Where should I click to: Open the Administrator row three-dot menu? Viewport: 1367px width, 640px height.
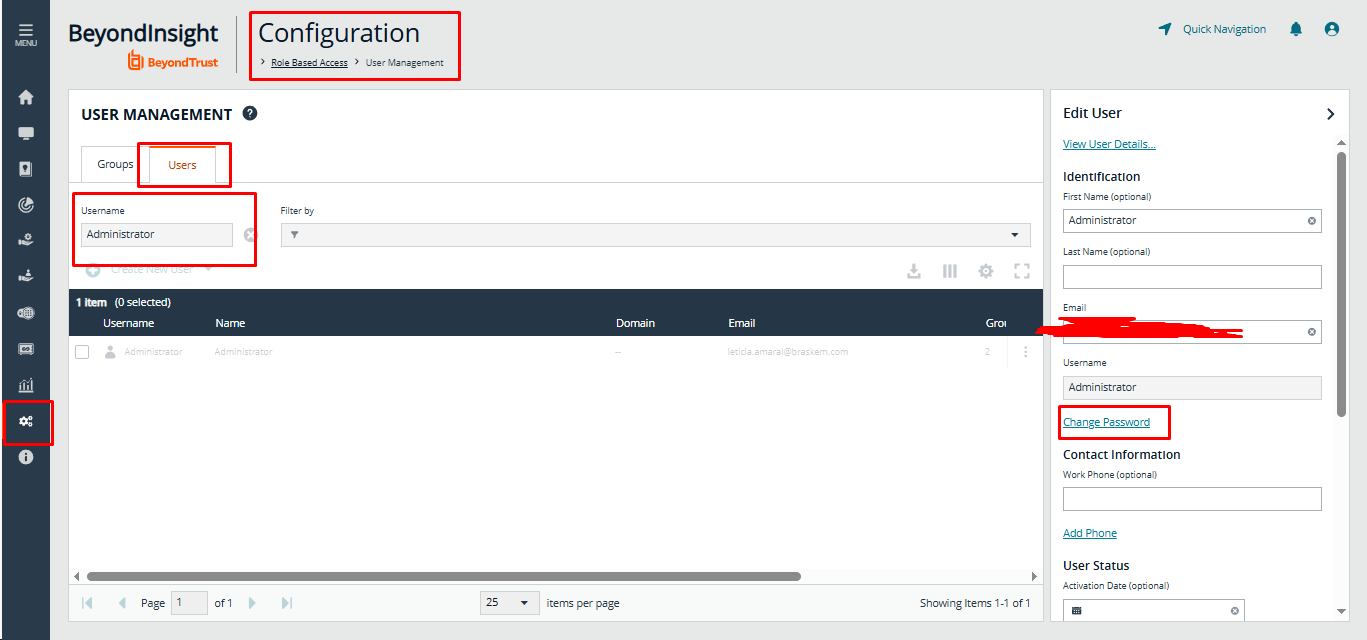tap(1025, 352)
